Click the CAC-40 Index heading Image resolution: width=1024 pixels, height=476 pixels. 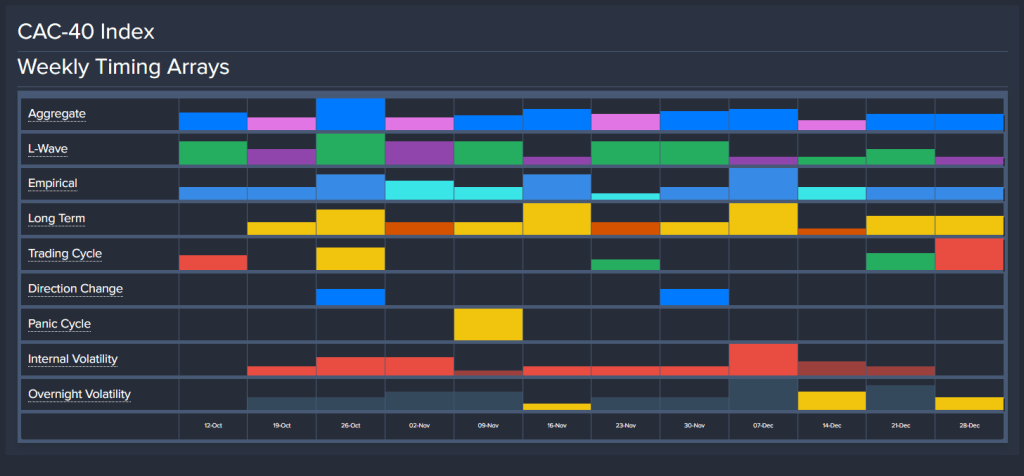(x=86, y=31)
